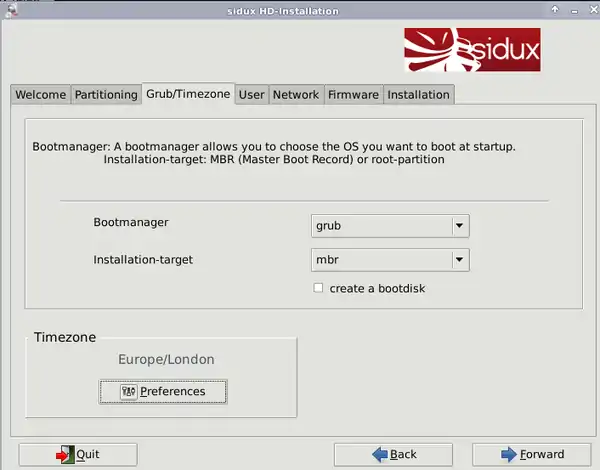
Task: Click the icon on the Preferences button
Action: pos(128,391)
